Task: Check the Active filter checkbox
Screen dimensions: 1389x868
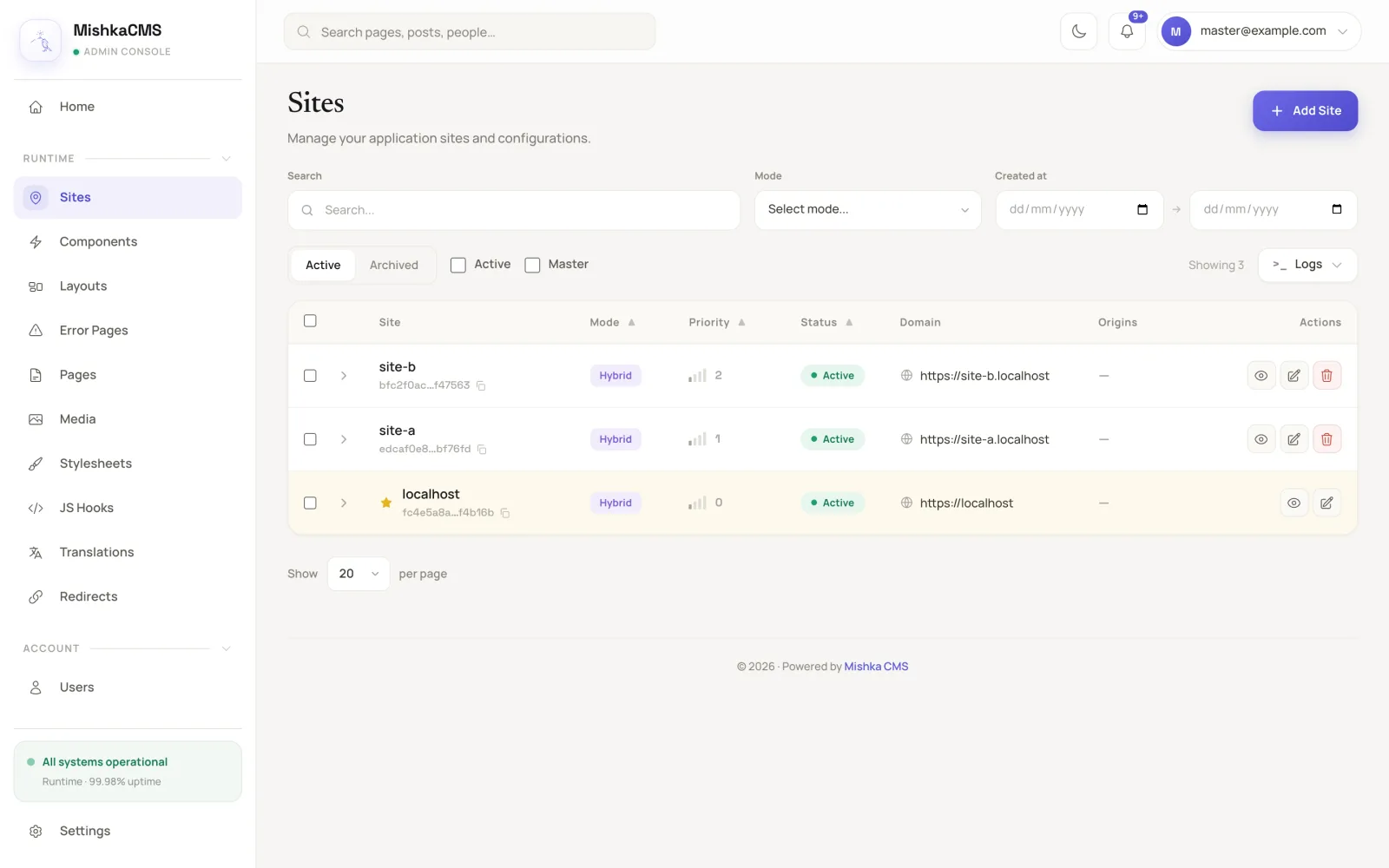Action: click(458, 265)
